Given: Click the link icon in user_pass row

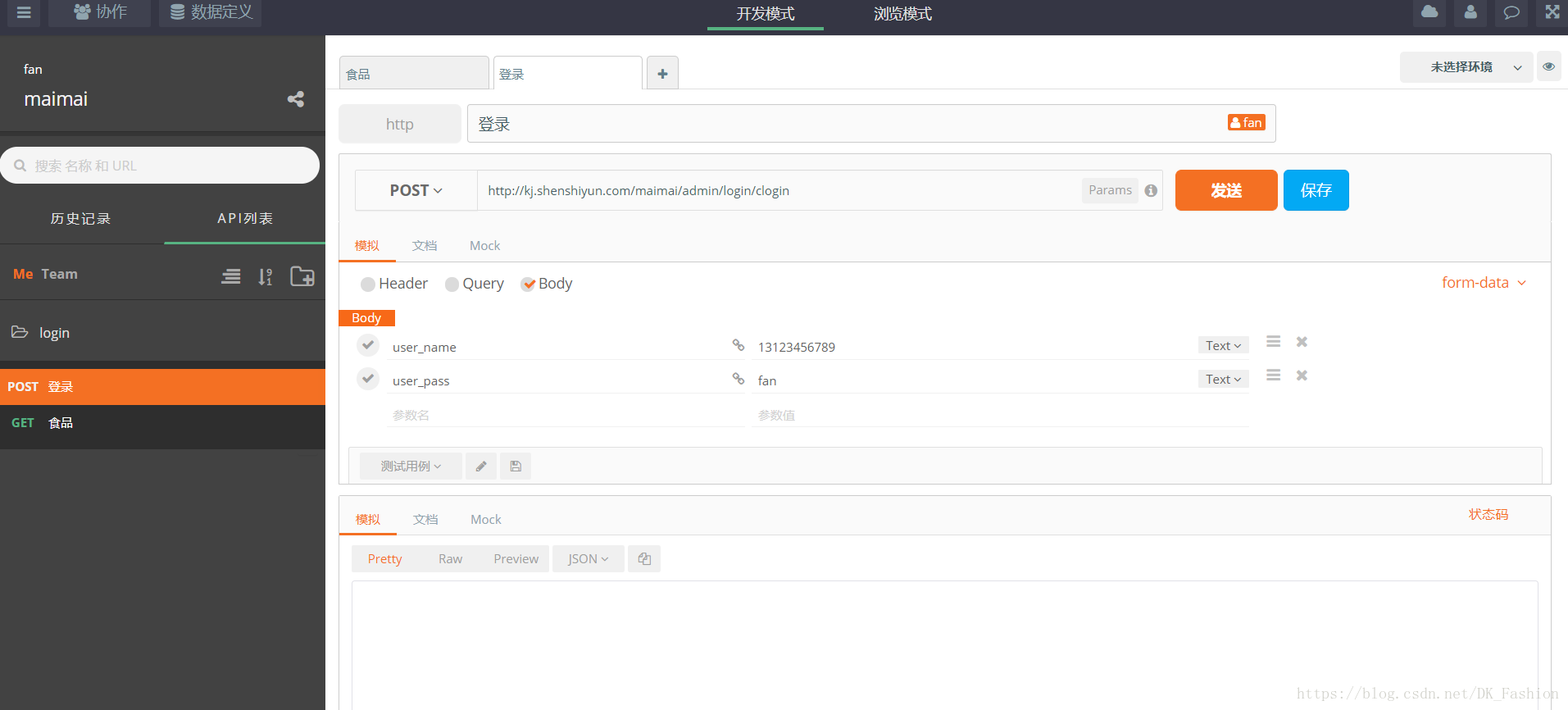Looking at the screenshot, I should pyautogui.click(x=739, y=379).
